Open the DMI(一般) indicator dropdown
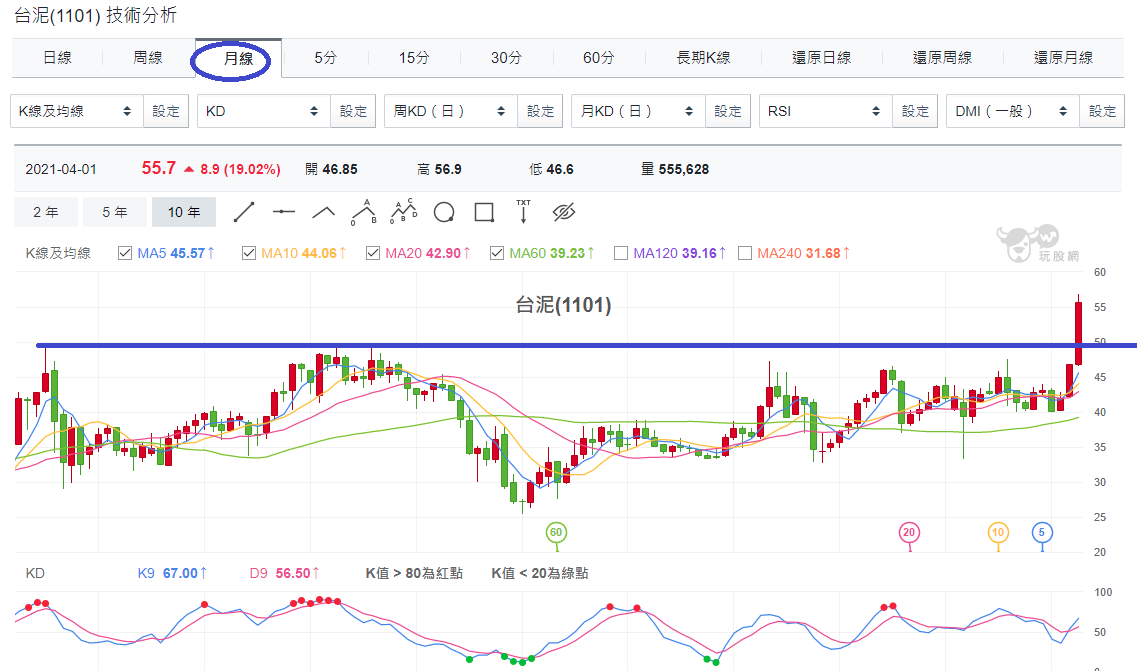The image size is (1137, 671). [1013, 111]
